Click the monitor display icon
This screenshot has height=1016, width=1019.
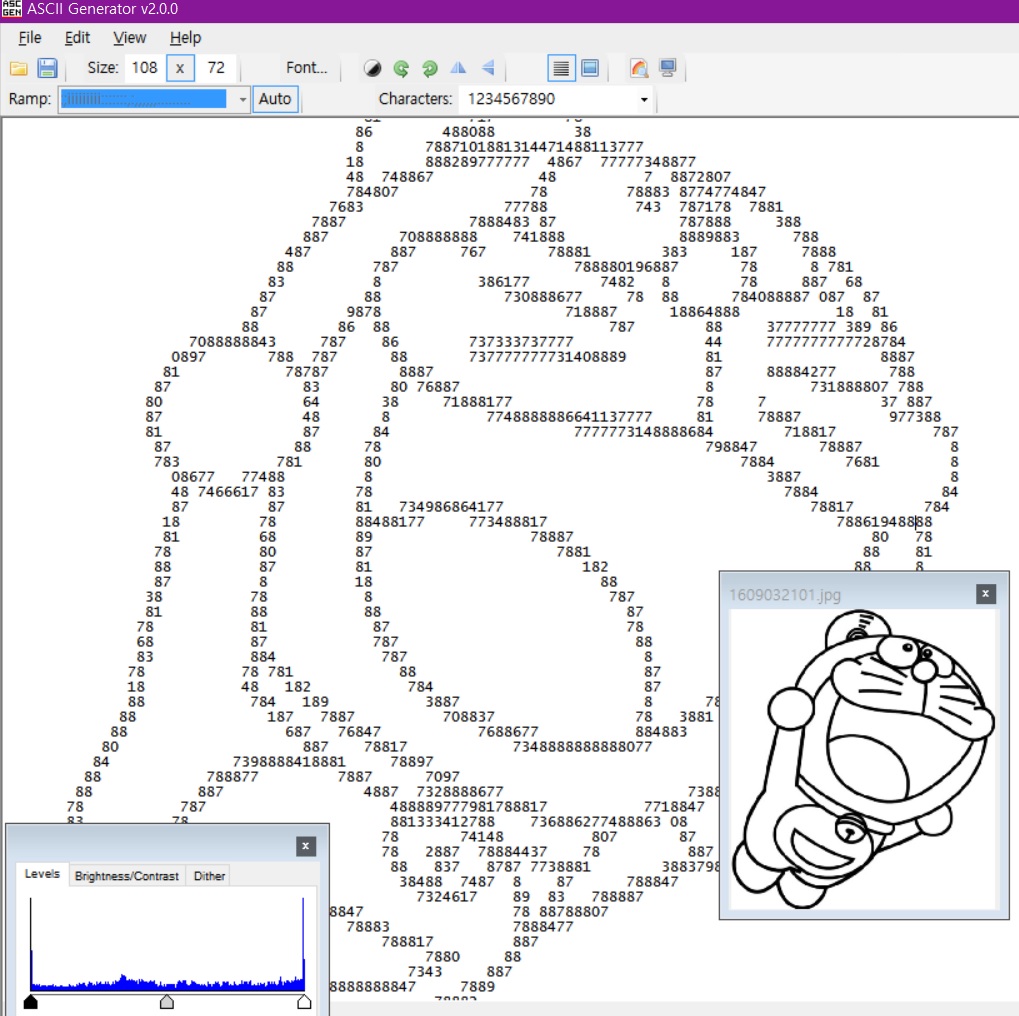pyautogui.click(x=667, y=68)
